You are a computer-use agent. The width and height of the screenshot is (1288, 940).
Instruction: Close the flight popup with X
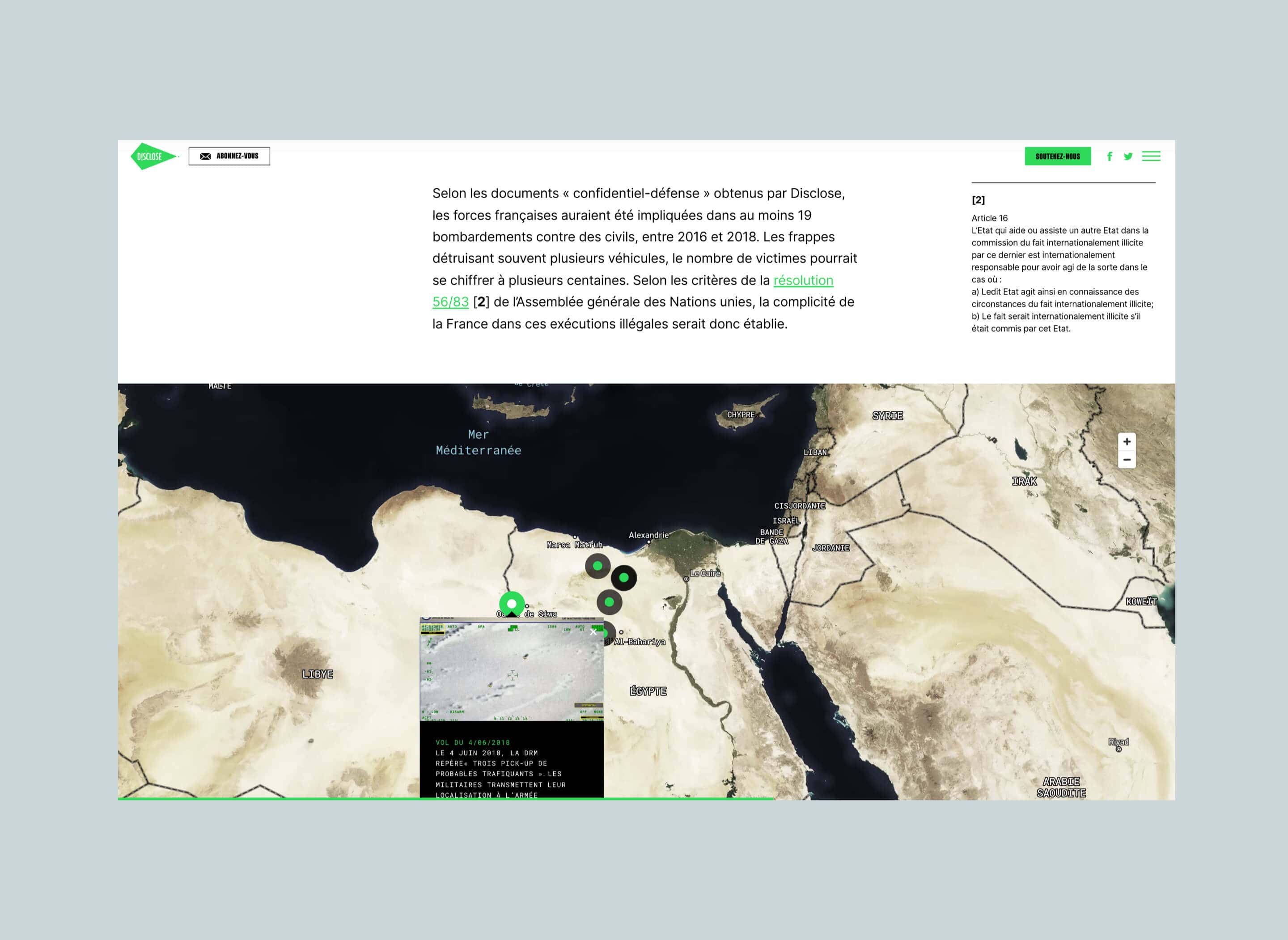tap(593, 632)
